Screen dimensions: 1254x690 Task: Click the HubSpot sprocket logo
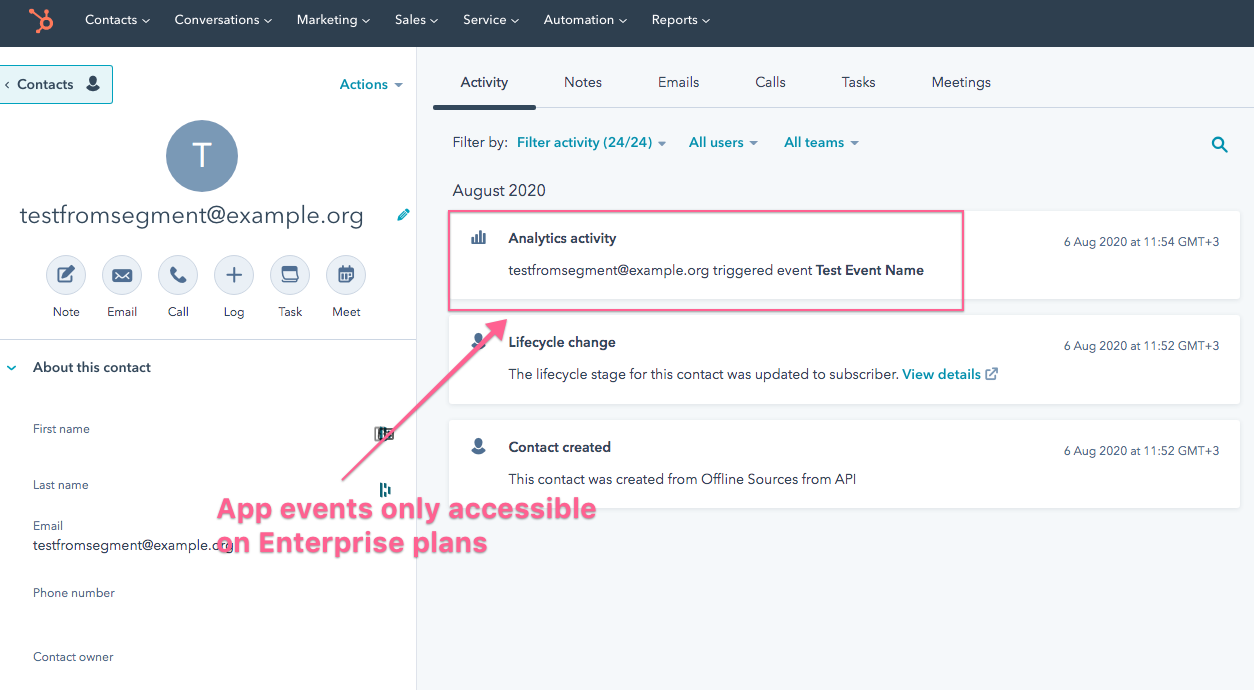tap(41, 20)
